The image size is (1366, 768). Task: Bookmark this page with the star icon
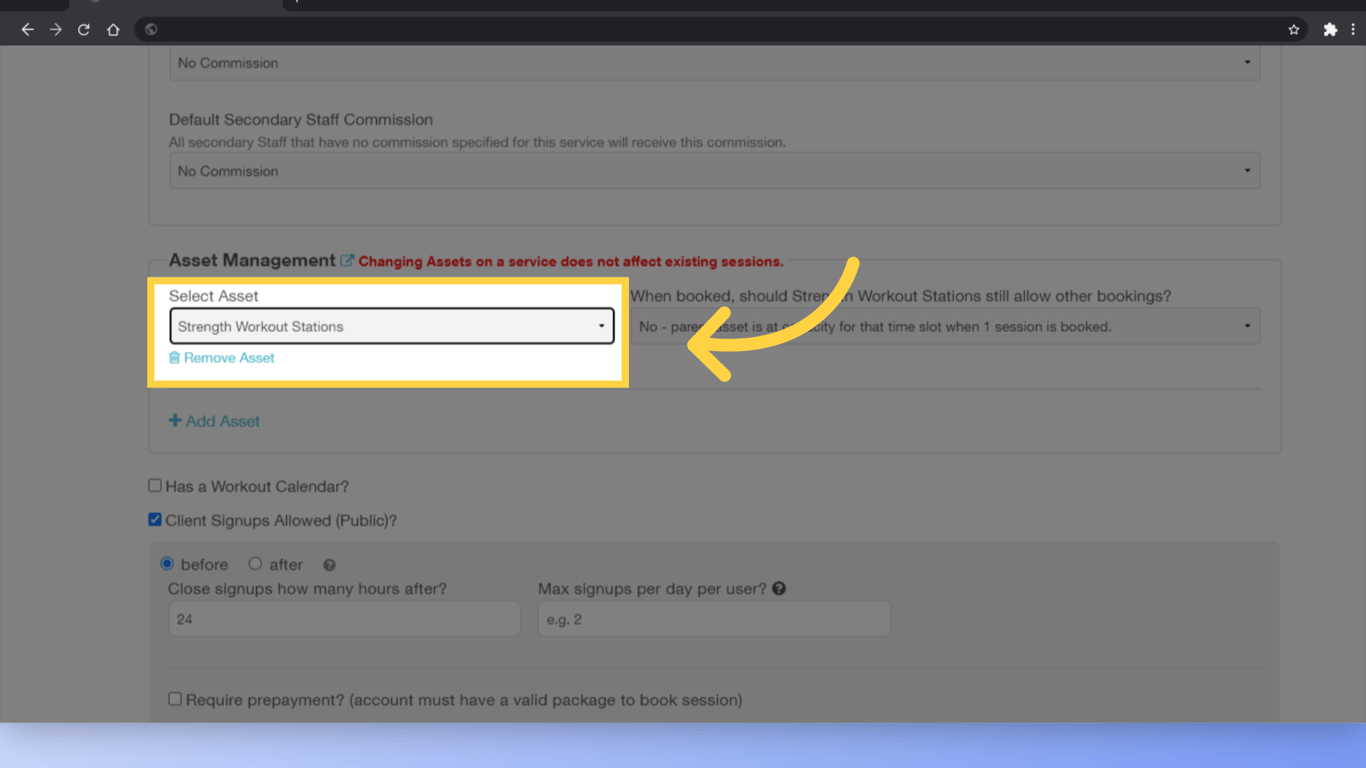(1294, 30)
